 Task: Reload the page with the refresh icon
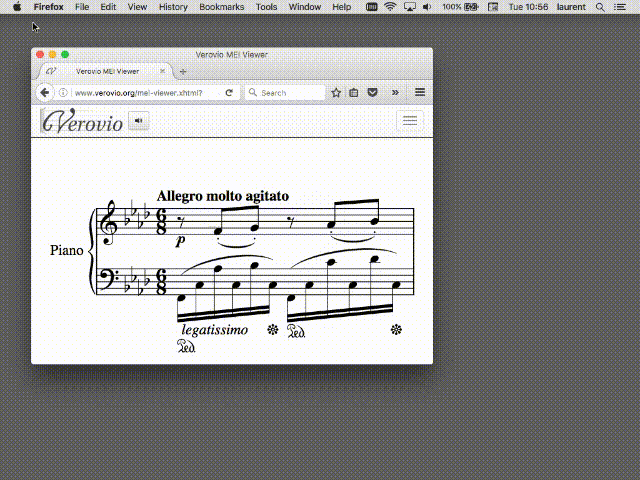click(x=229, y=92)
